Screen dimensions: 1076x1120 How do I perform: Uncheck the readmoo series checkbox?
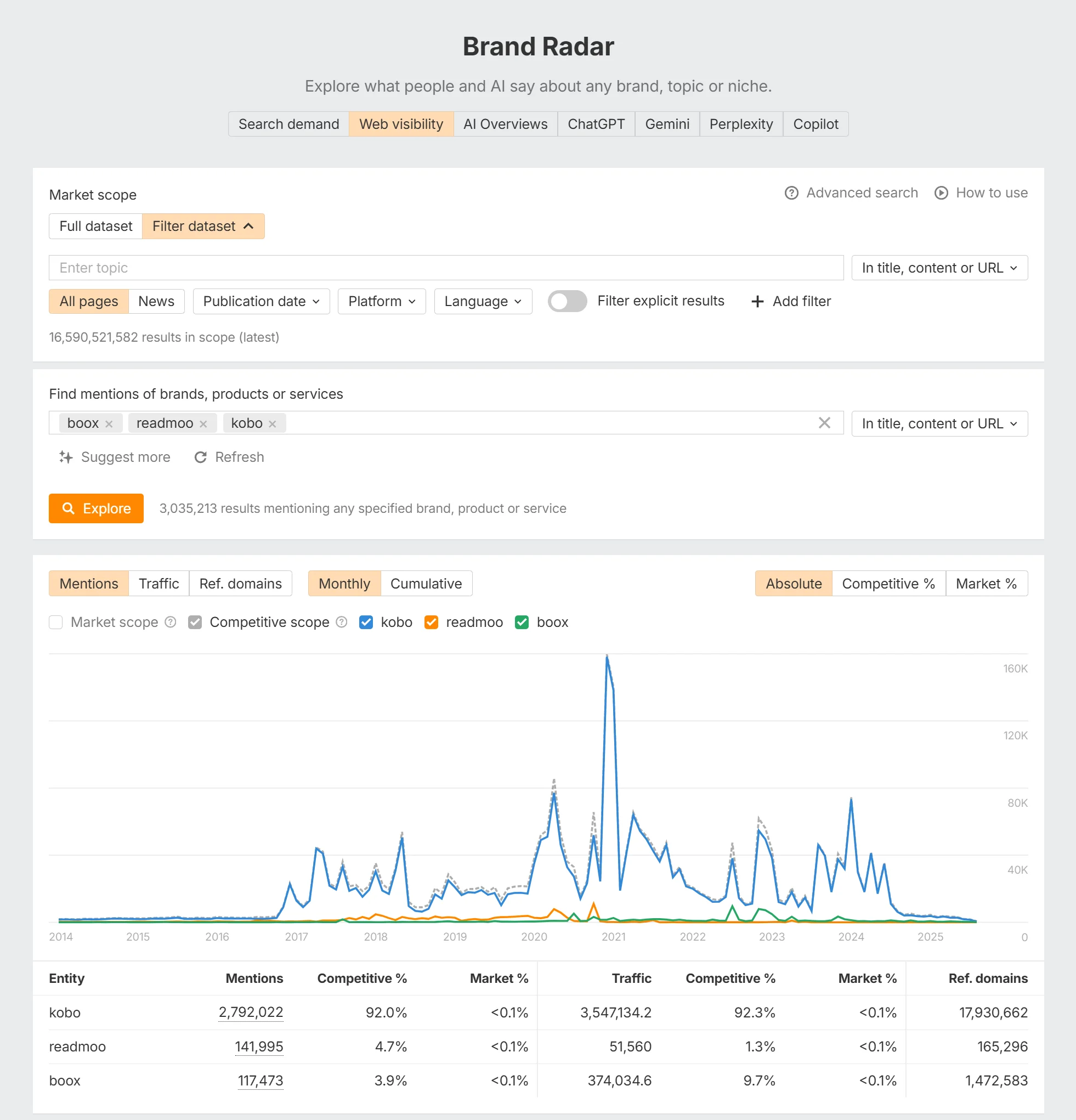(x=432, y=623)
